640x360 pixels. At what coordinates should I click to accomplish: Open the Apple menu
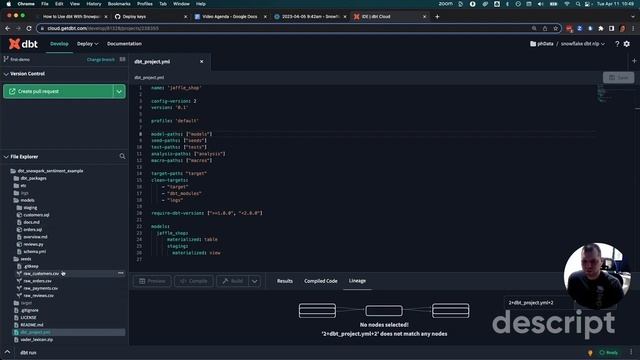[x=9, y=4]
